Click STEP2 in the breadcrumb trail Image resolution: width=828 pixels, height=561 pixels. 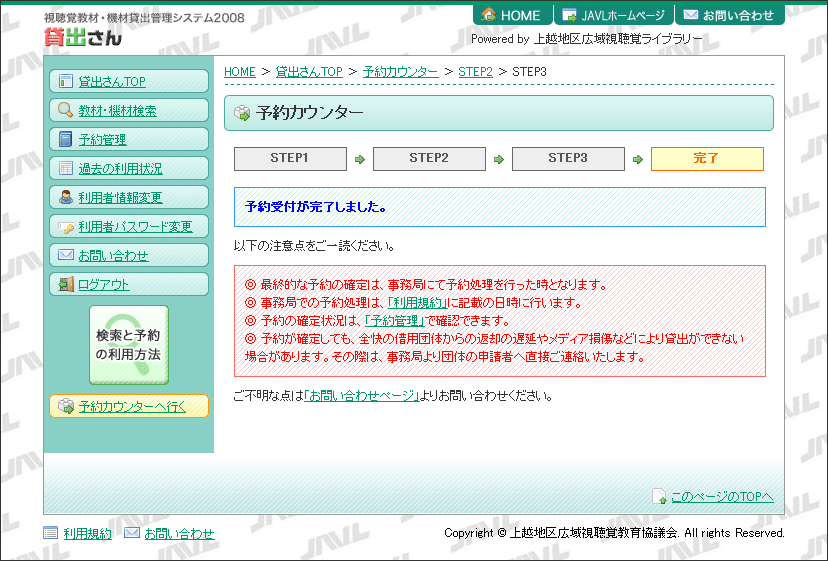pyautogui.click(x=475, y=72)
